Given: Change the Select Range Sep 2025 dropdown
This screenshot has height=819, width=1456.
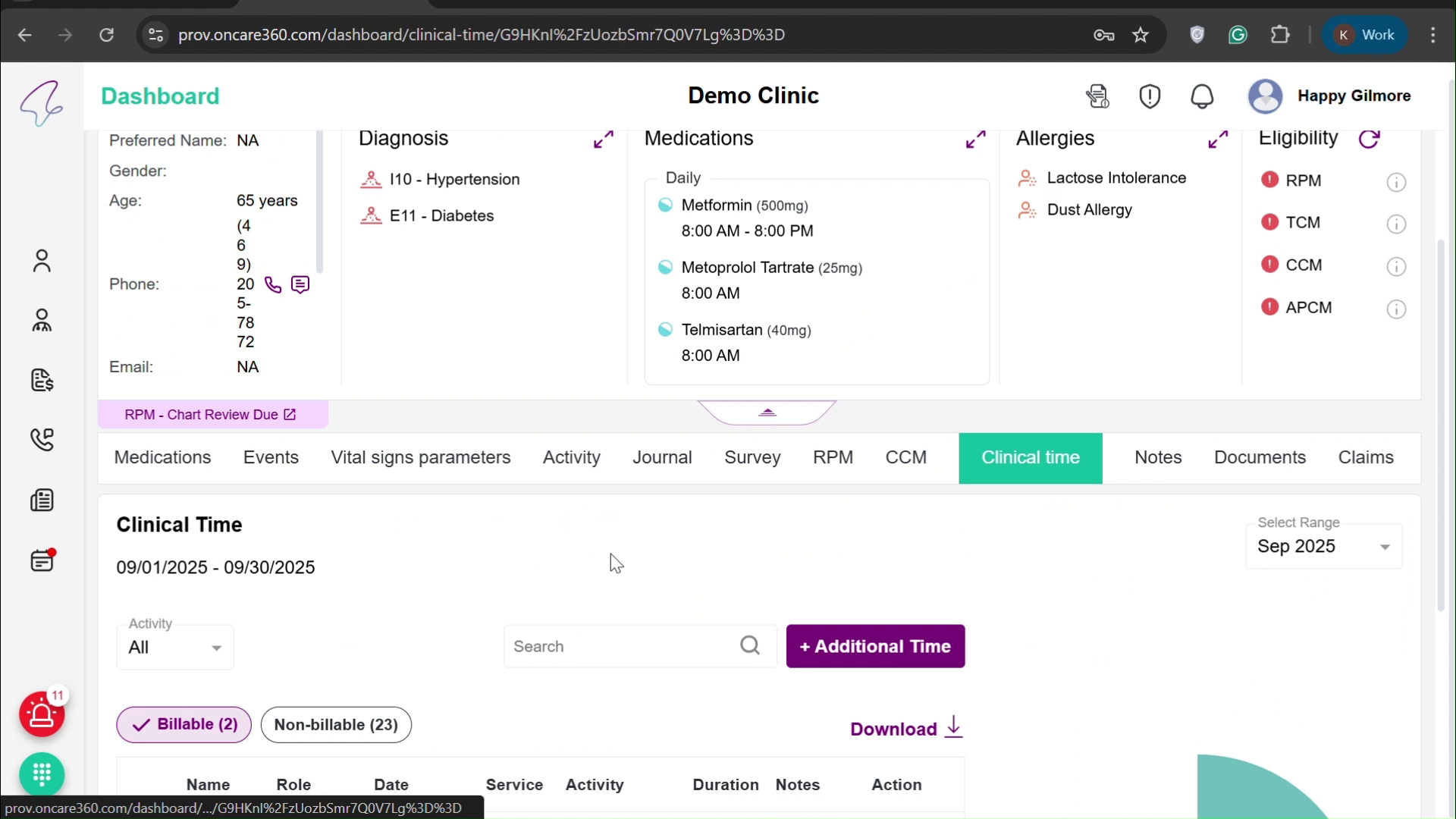Looking at the screenshot, I should (1324, 546).
